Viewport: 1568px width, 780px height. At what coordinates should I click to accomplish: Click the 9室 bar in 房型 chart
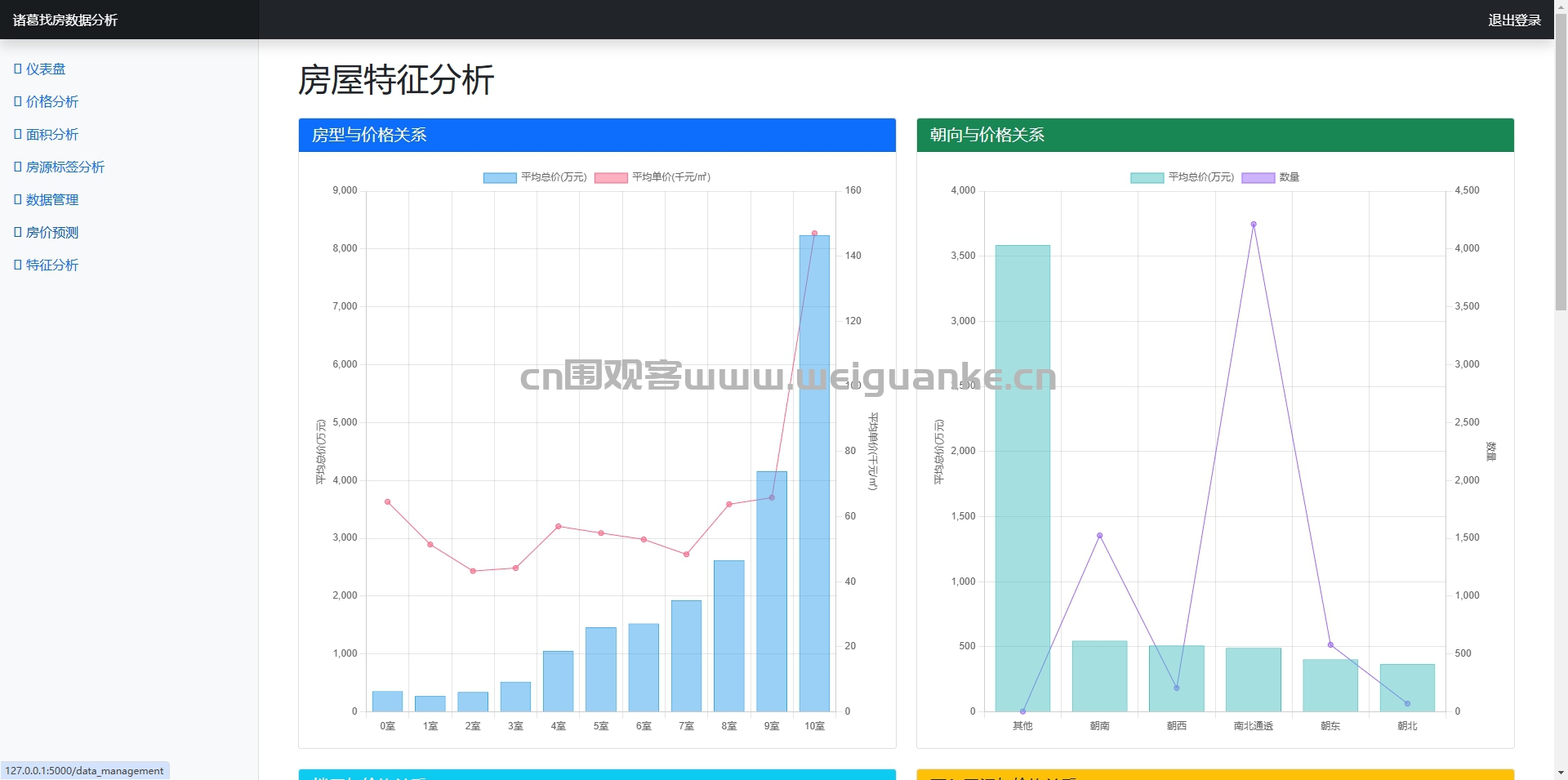click(x=772, y=591)
